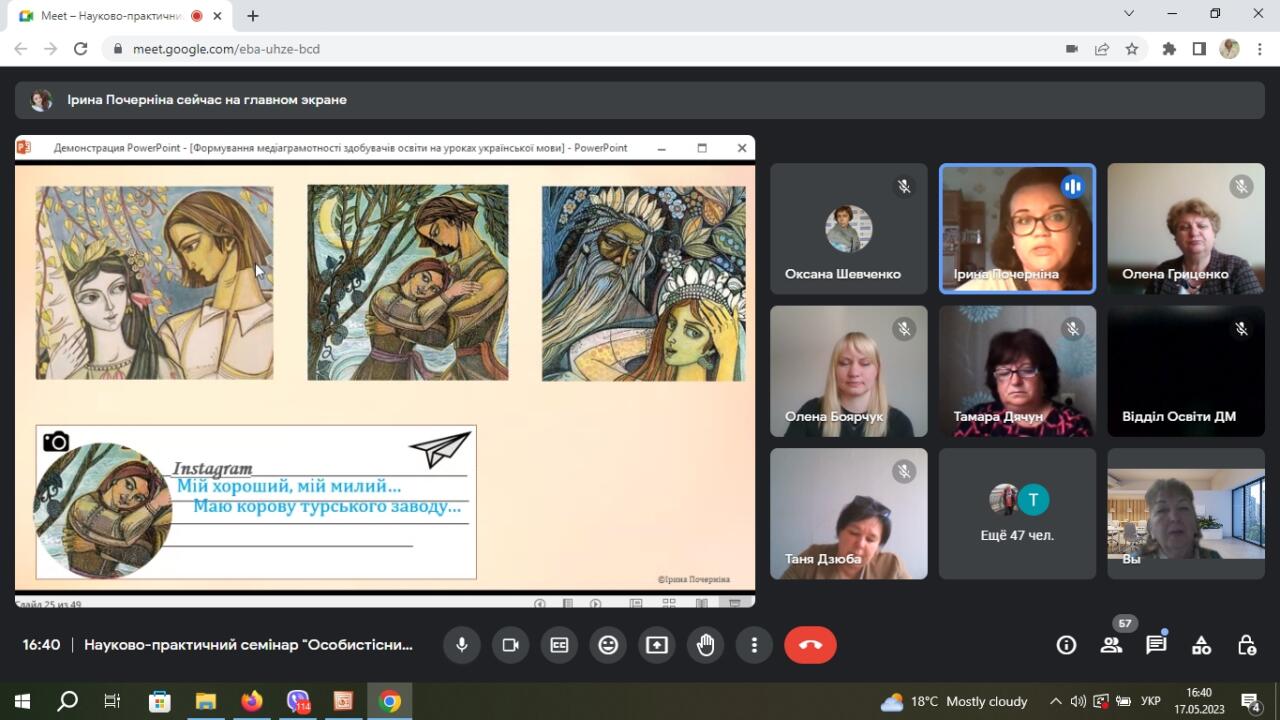Click the pinned presenter notification banner
This screenshot has width=1280, height=720.
(640, 100)
